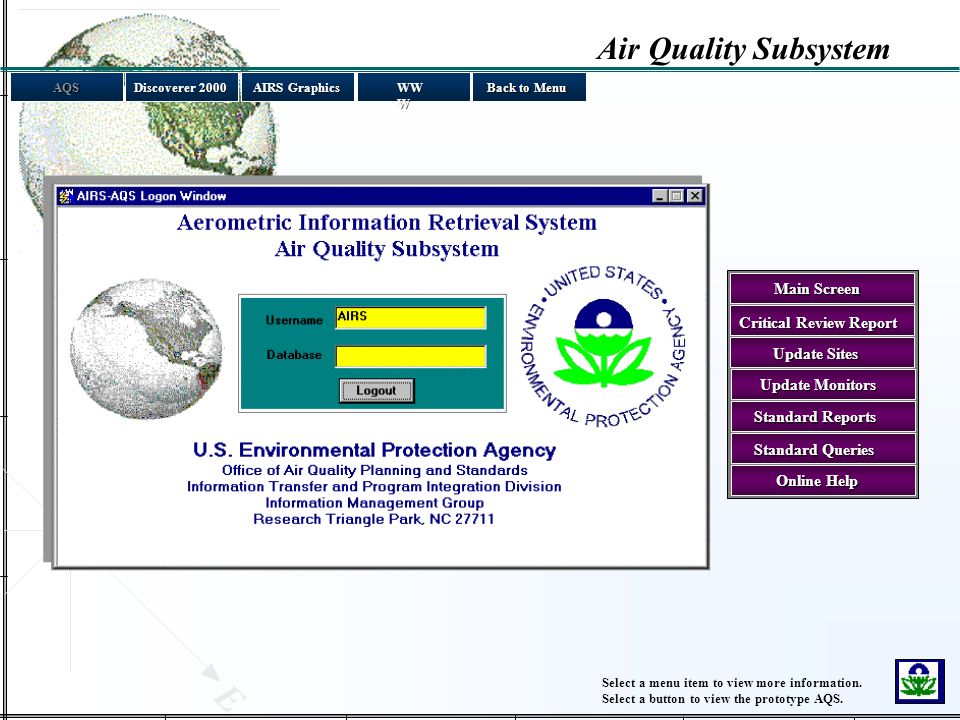Click the empty Database field
The height and width of the screenshot is (720, 960).
pos(411,356)
